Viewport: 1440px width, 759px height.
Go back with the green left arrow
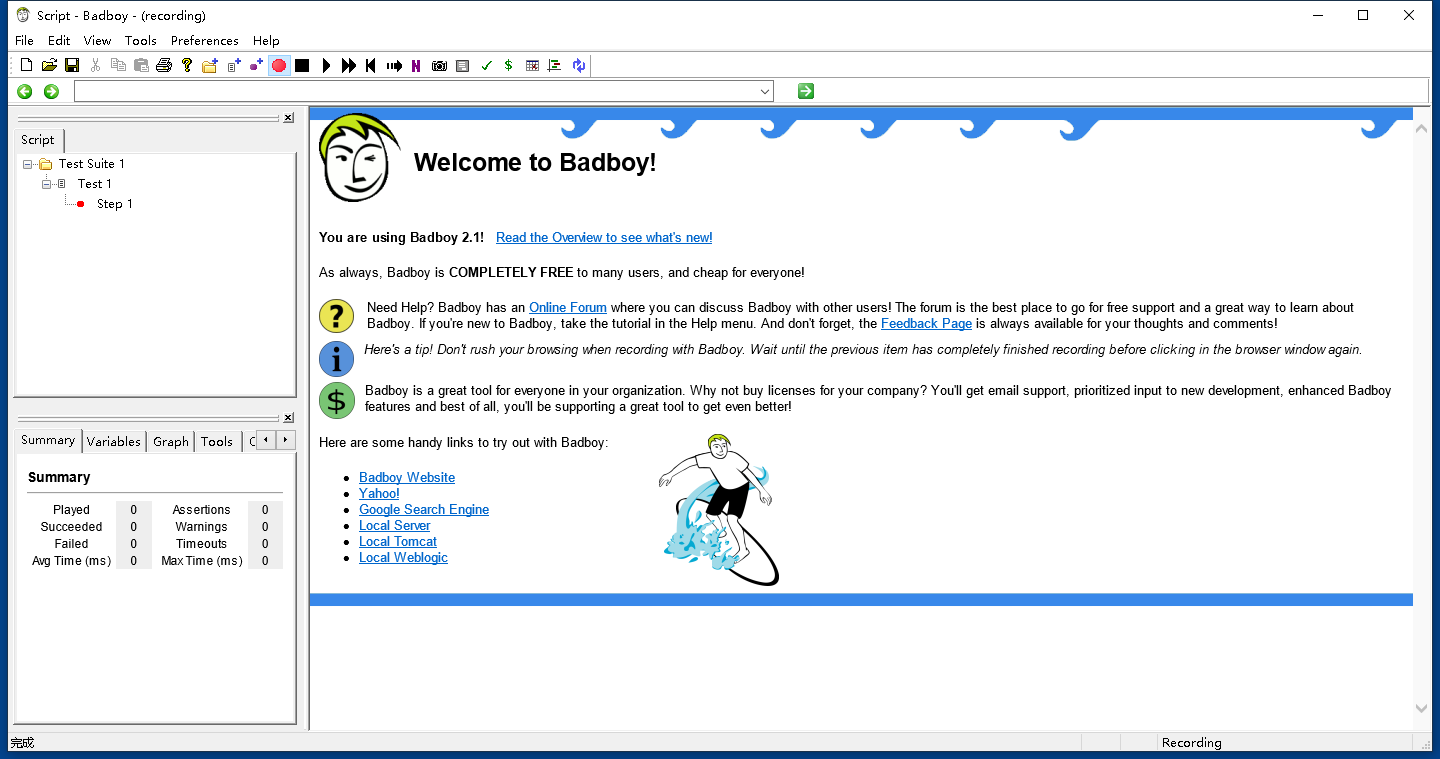click(x=25, y=92)
